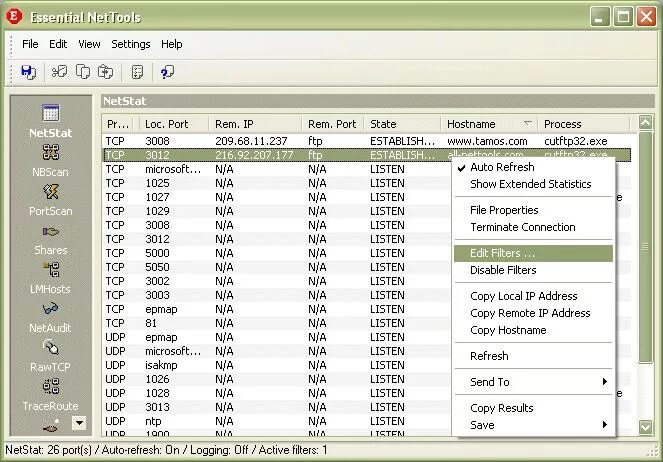Select row with remote IP 209.68.11.237
The image size is (663, 462).
point(367,141)
